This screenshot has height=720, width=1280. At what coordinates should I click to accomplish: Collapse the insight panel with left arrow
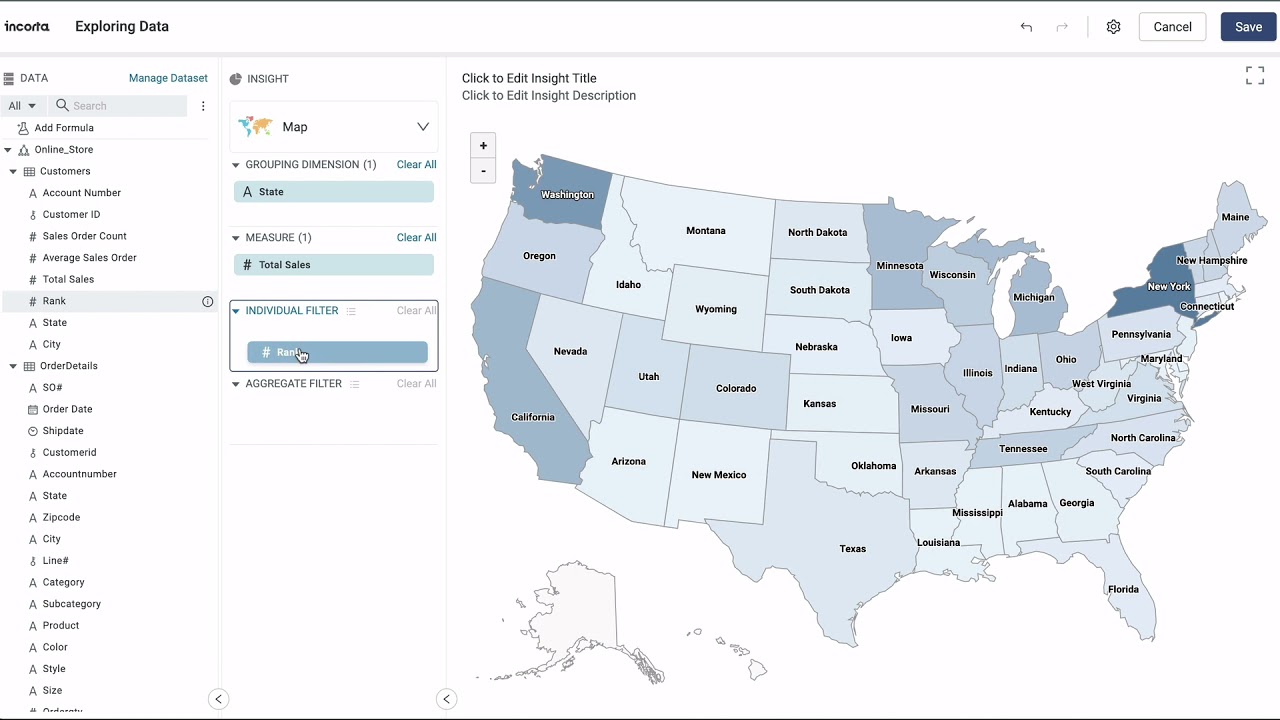[x=447, y=699]
